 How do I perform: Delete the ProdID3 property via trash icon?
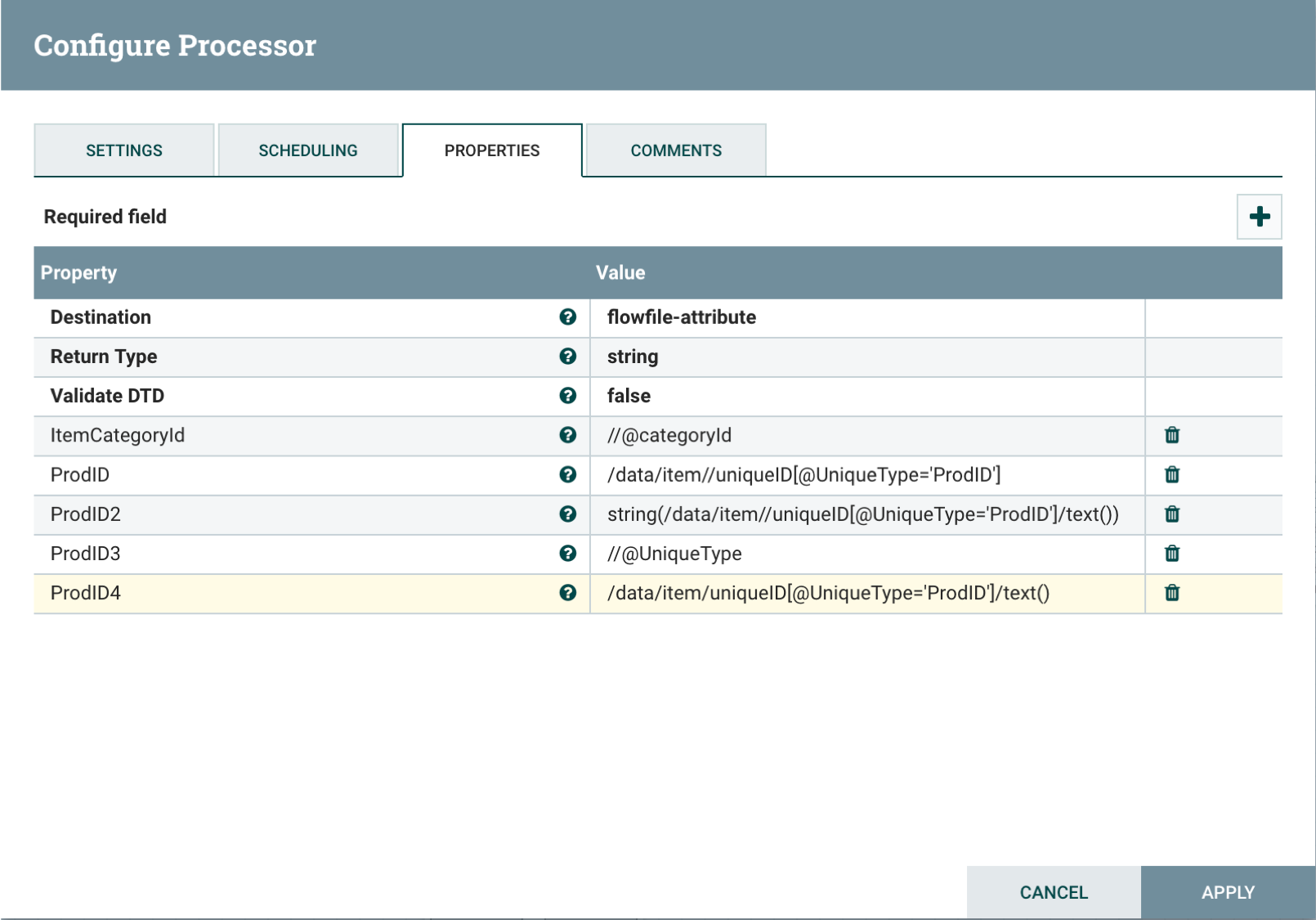[1171, 554]
